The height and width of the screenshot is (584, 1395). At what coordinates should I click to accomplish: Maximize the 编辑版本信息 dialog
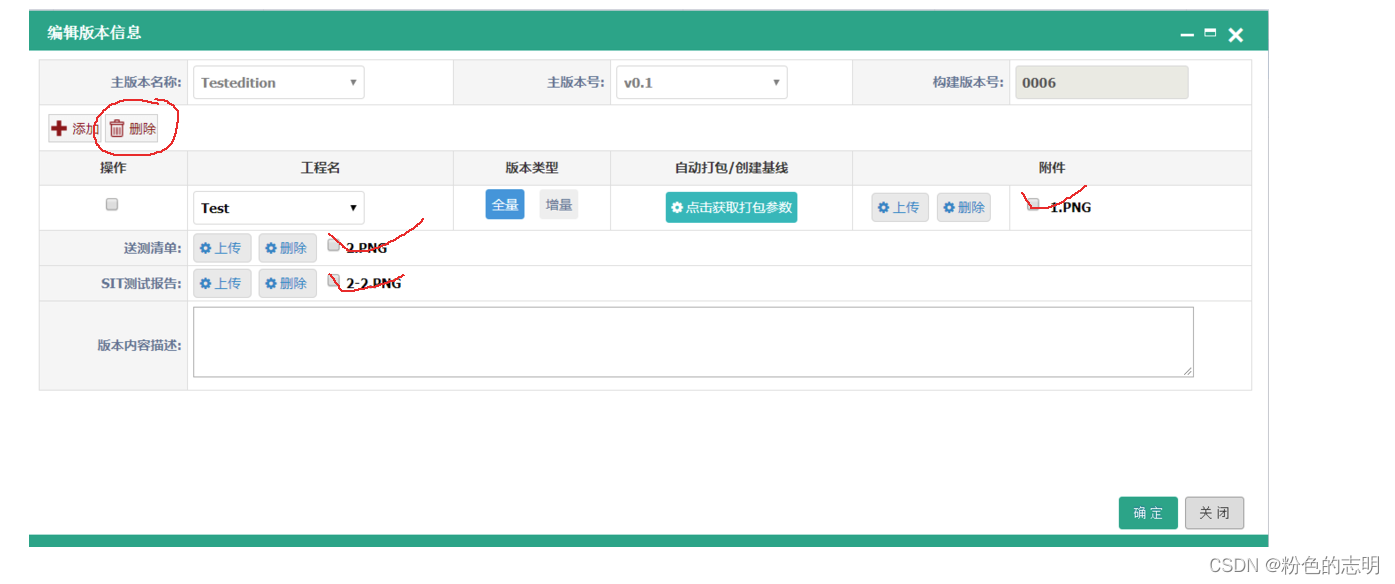[x=1210, y=33]
